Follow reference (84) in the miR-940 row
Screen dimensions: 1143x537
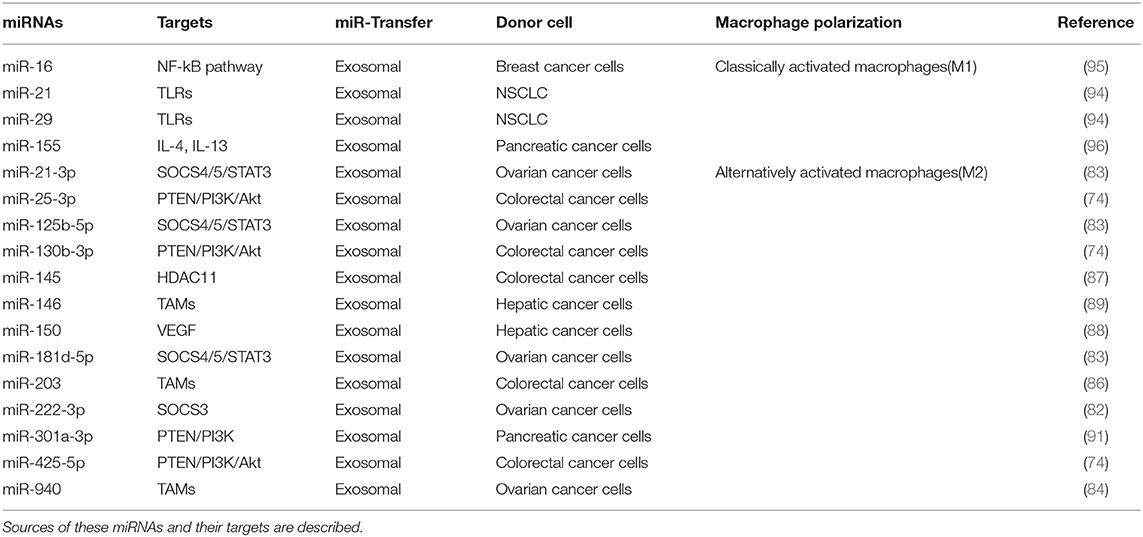(x=1096, y=490)
